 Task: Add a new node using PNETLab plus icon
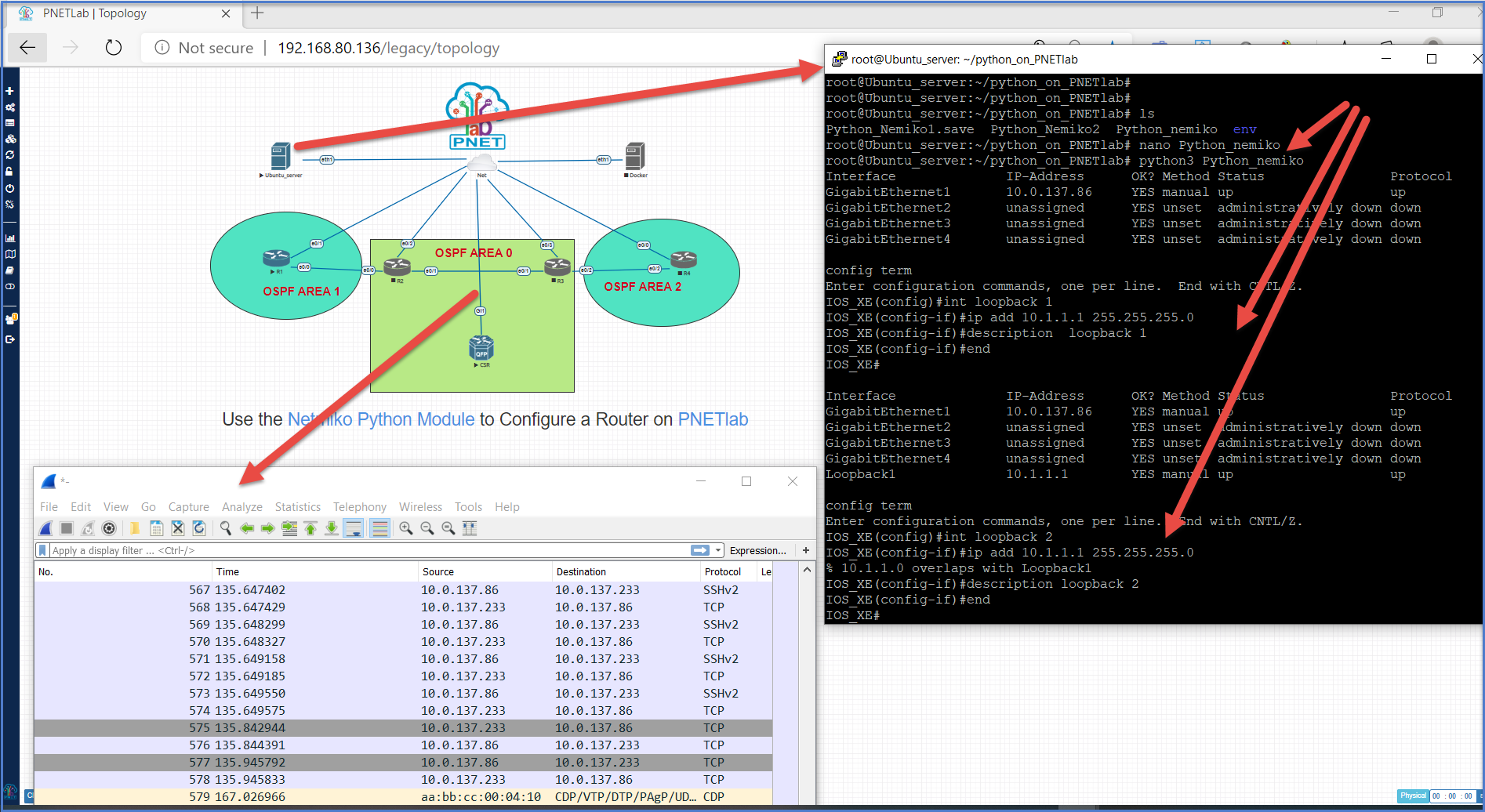point(9,92)
